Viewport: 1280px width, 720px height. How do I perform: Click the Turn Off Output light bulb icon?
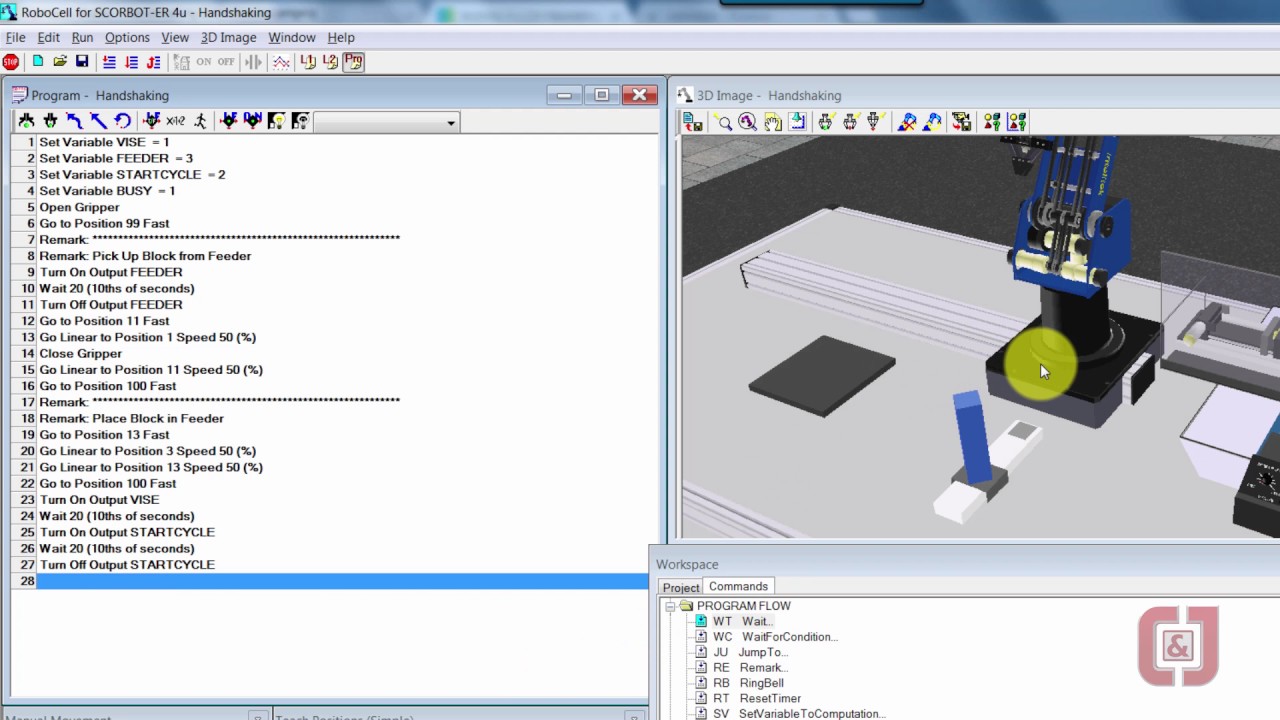tap(300, 121)
